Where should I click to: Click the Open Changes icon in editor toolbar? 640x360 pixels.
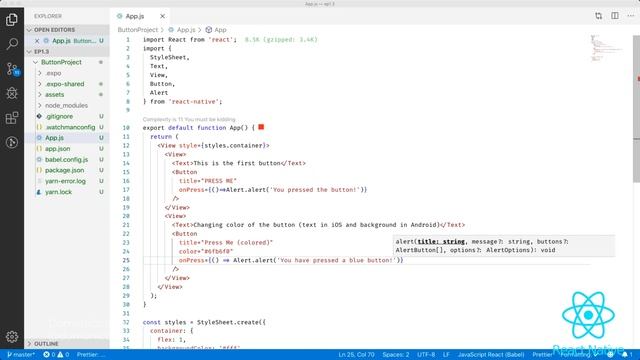[598, 16]
